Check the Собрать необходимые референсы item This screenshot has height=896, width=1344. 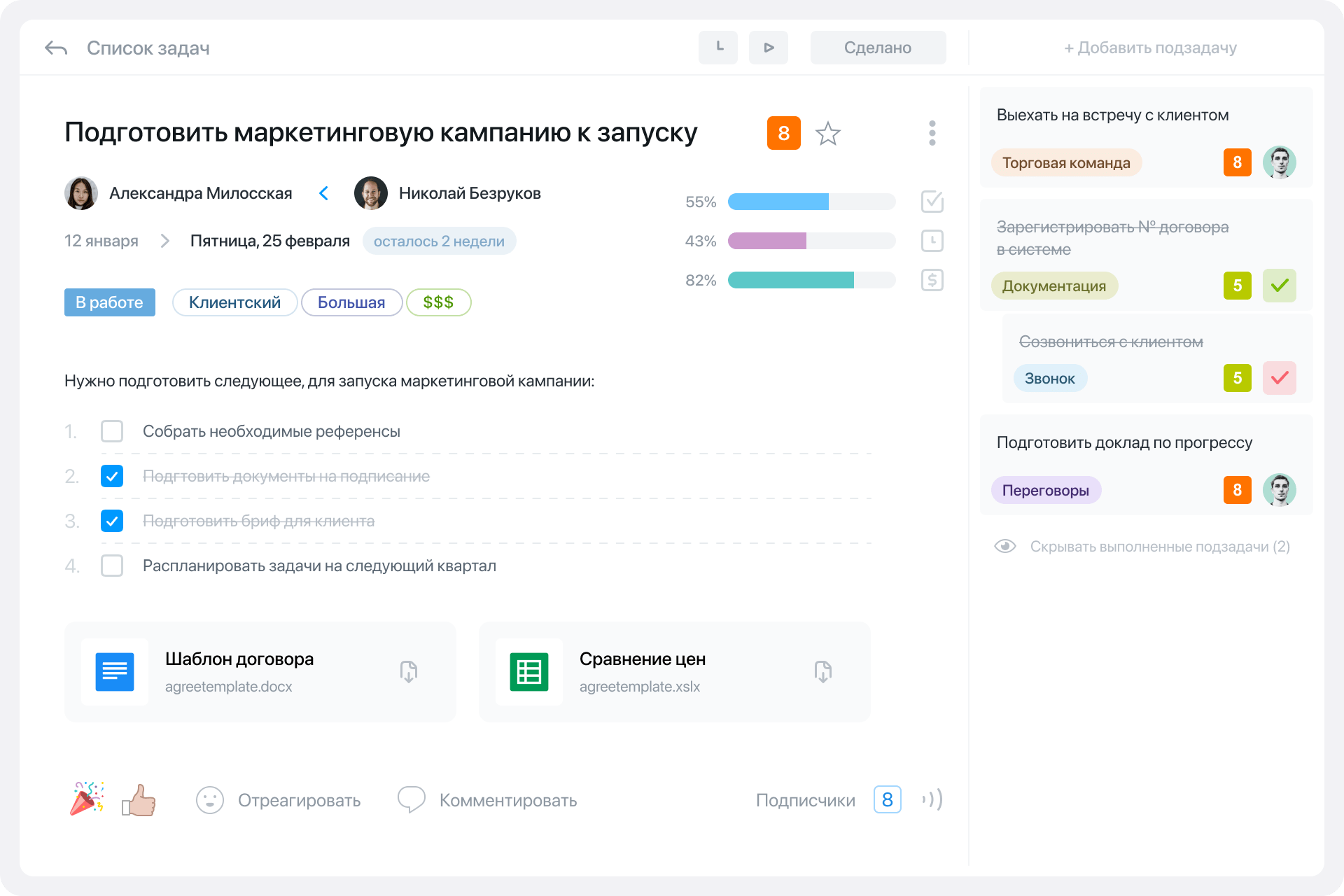(112, 431)
